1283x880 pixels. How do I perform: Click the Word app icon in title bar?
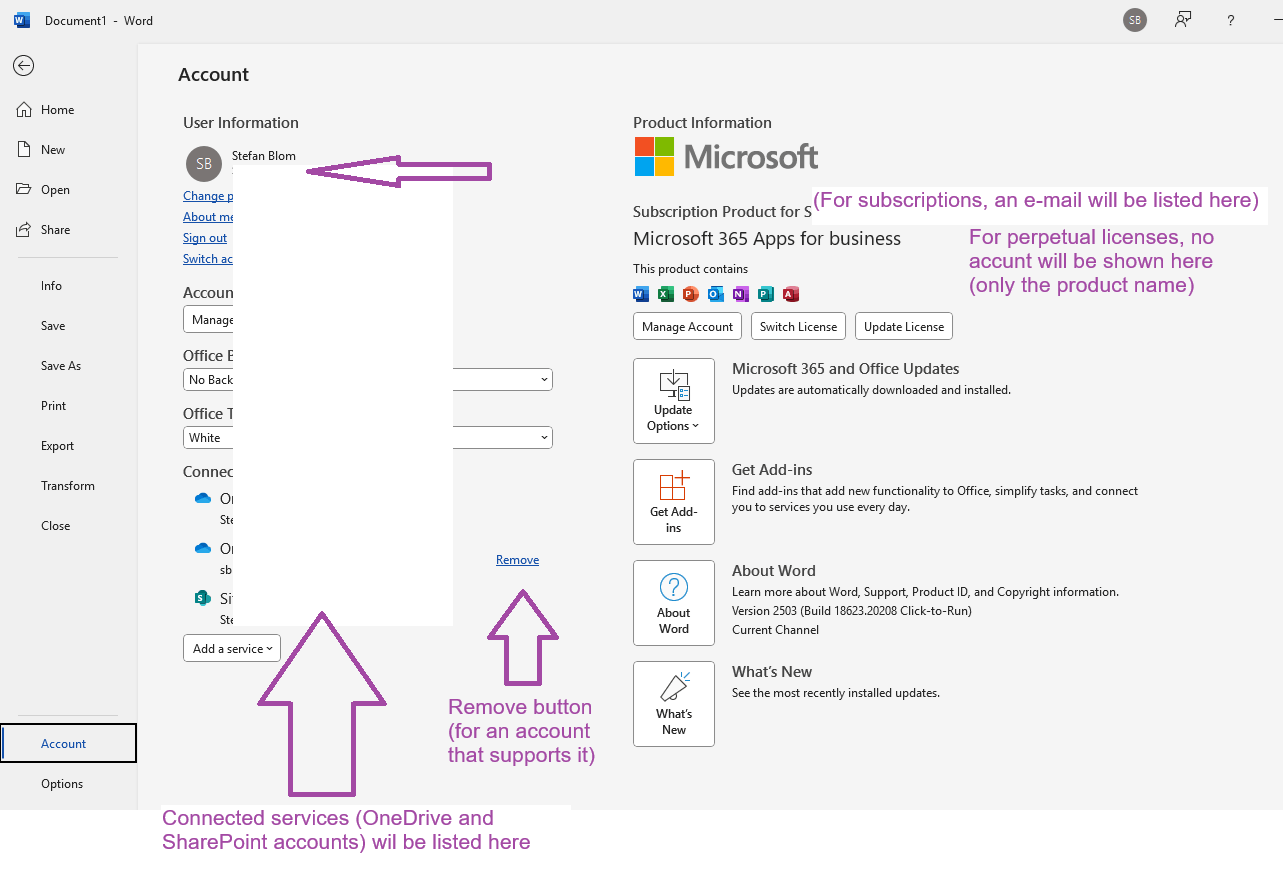coord(22,20)
